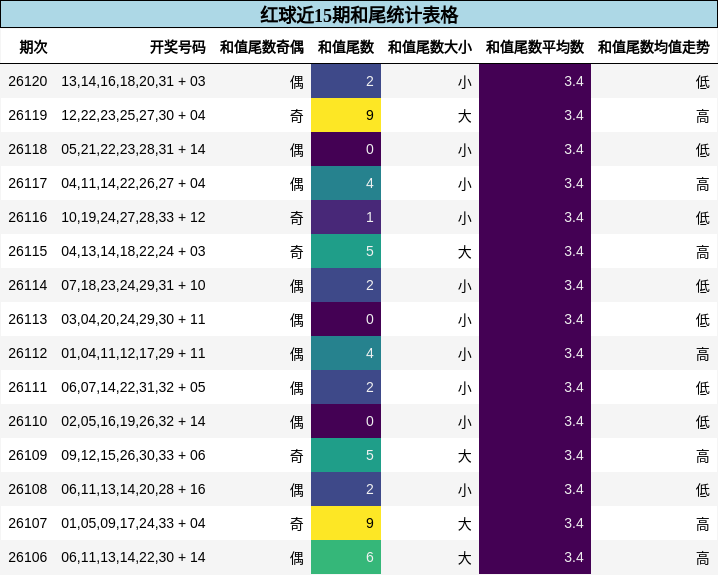718x575 pixels.
Task: Click 大 size cell in row 26115
Action: [x=465, y=252]
